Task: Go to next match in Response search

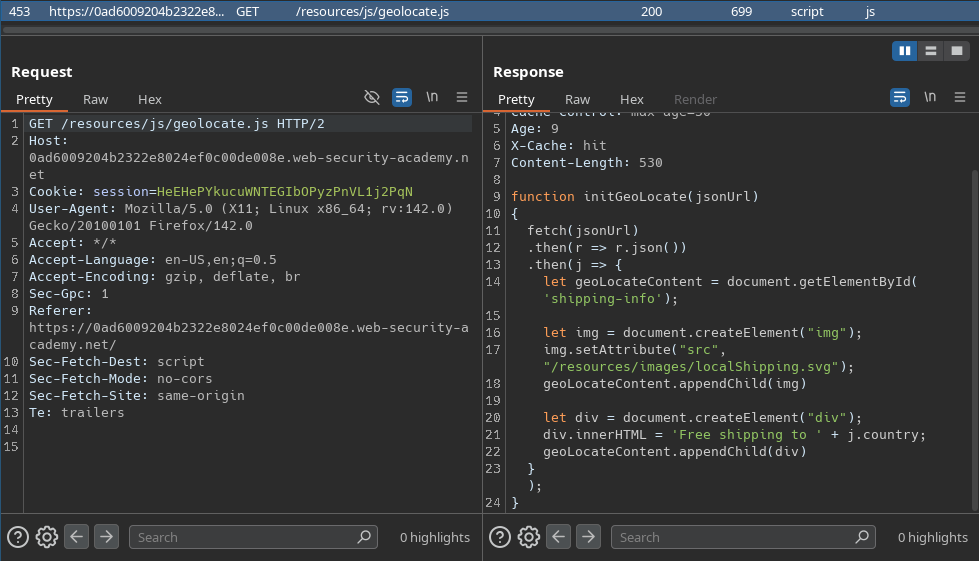Action: click(588, 537)
